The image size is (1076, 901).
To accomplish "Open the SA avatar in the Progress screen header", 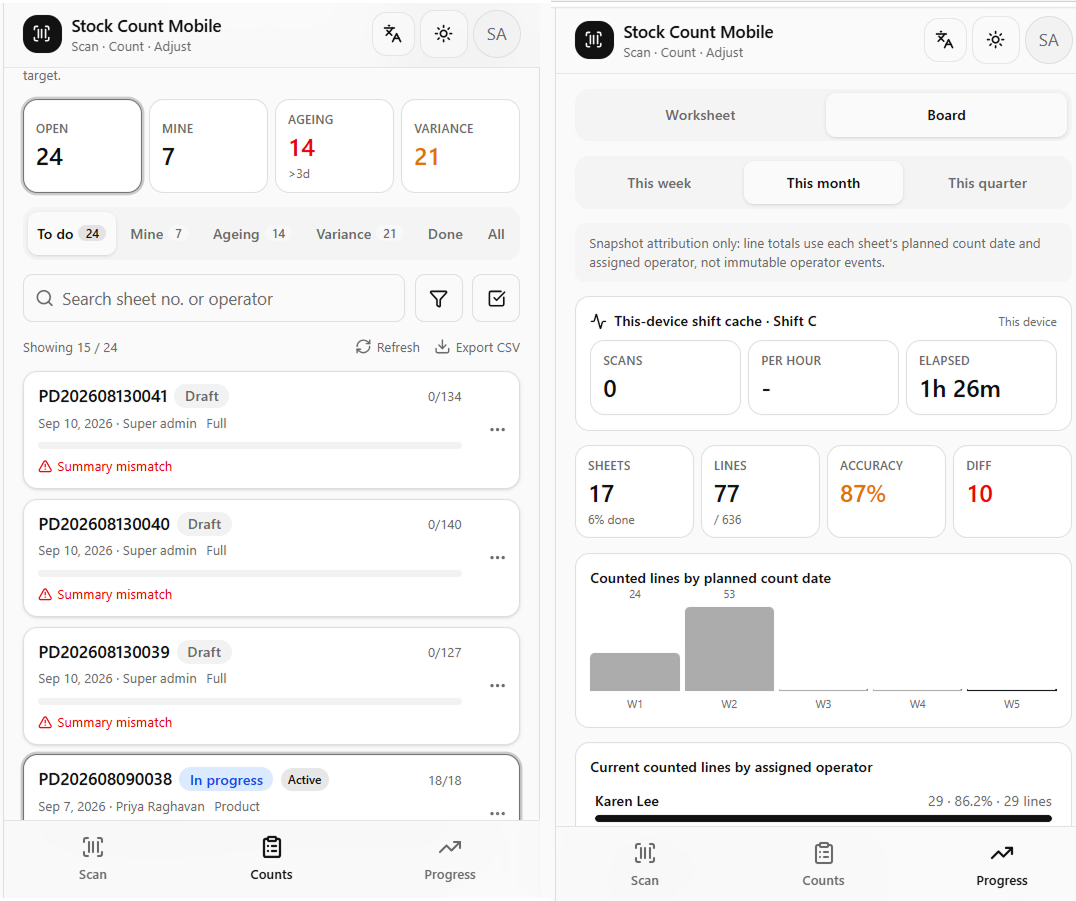I will click(x=1049, y=40).
